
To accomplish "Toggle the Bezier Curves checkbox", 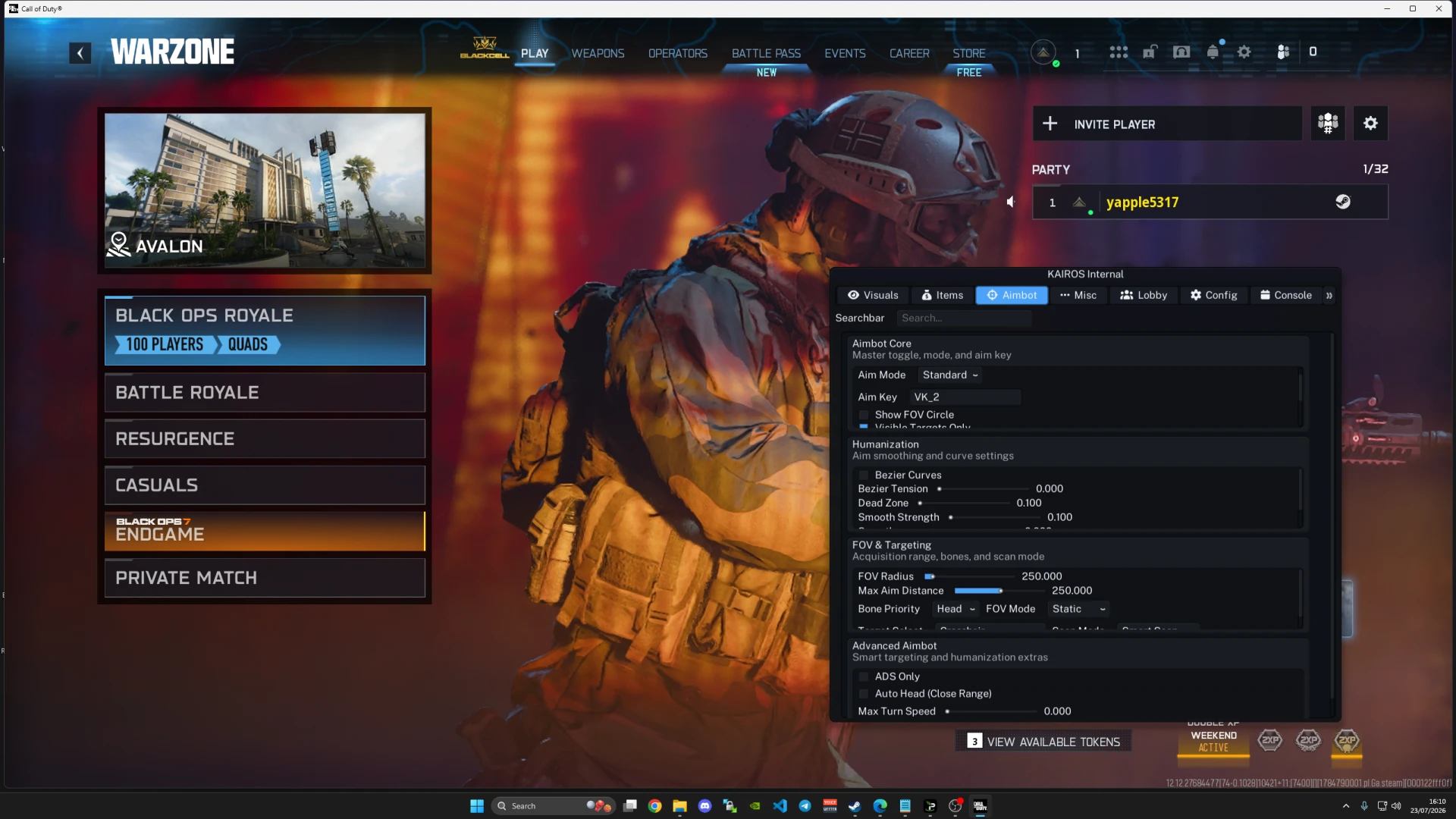I will click(x=864, y=475).
